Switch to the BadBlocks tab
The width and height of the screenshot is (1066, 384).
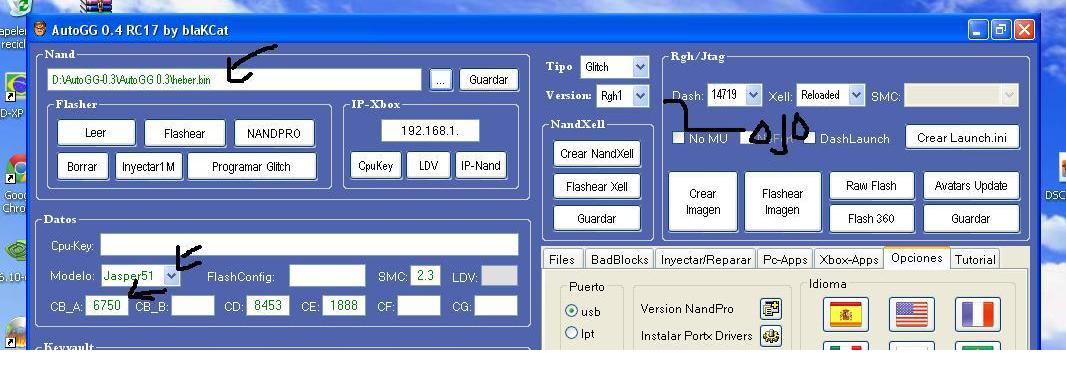(619, 259)
